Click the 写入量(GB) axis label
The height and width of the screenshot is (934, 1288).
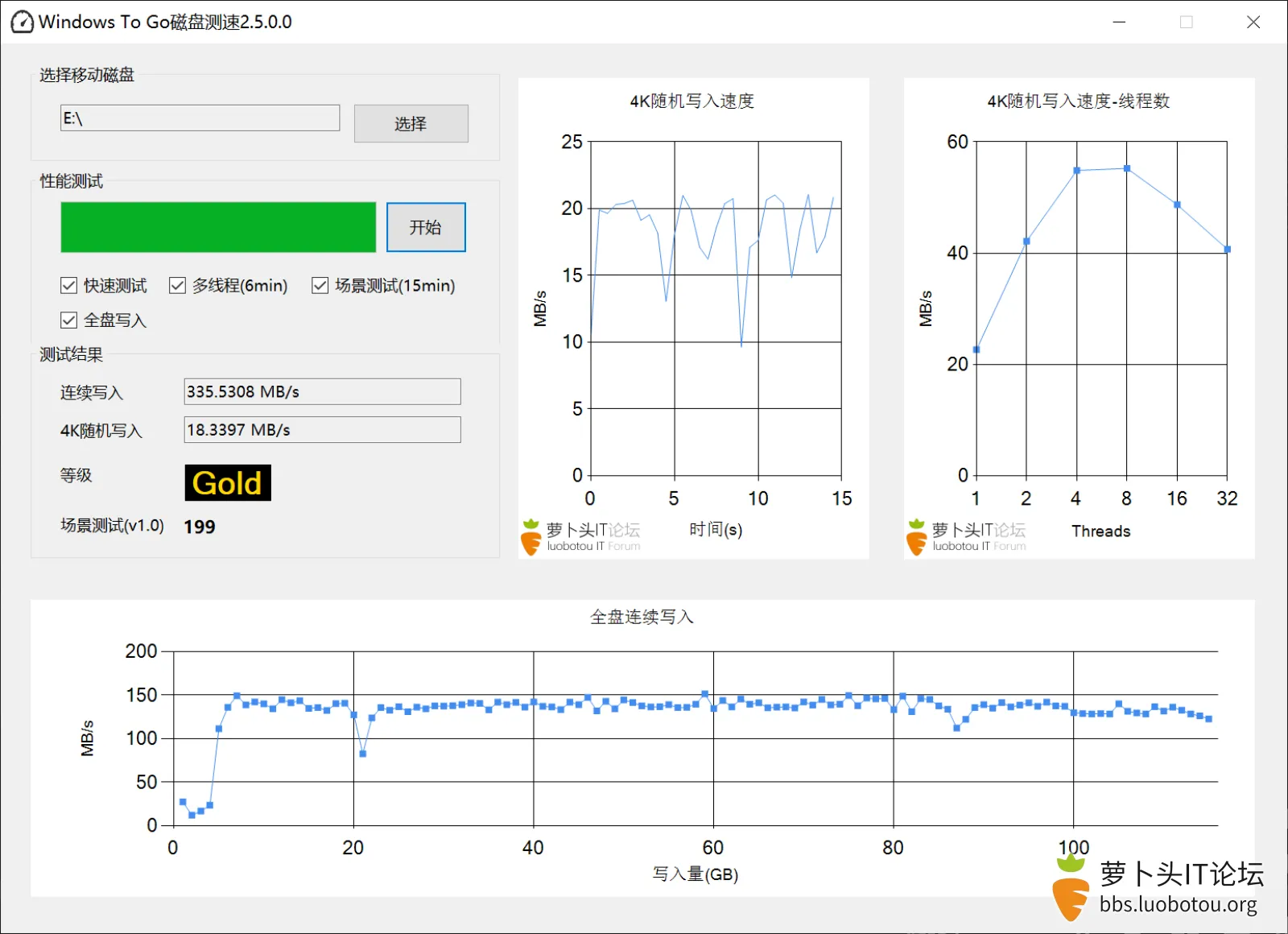tap(696, 874)
